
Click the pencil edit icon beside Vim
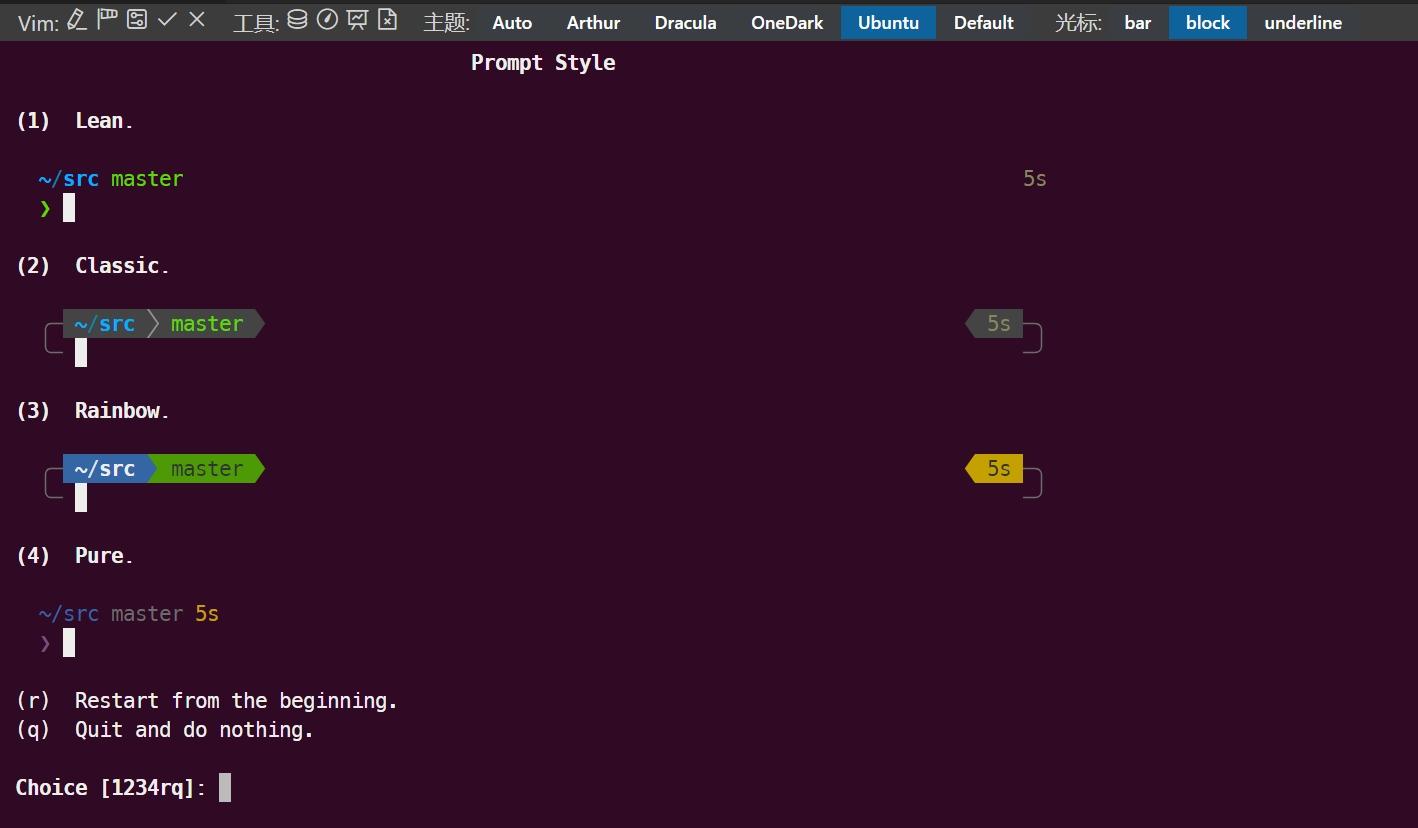pyautogui.click(x=76, y=20)
